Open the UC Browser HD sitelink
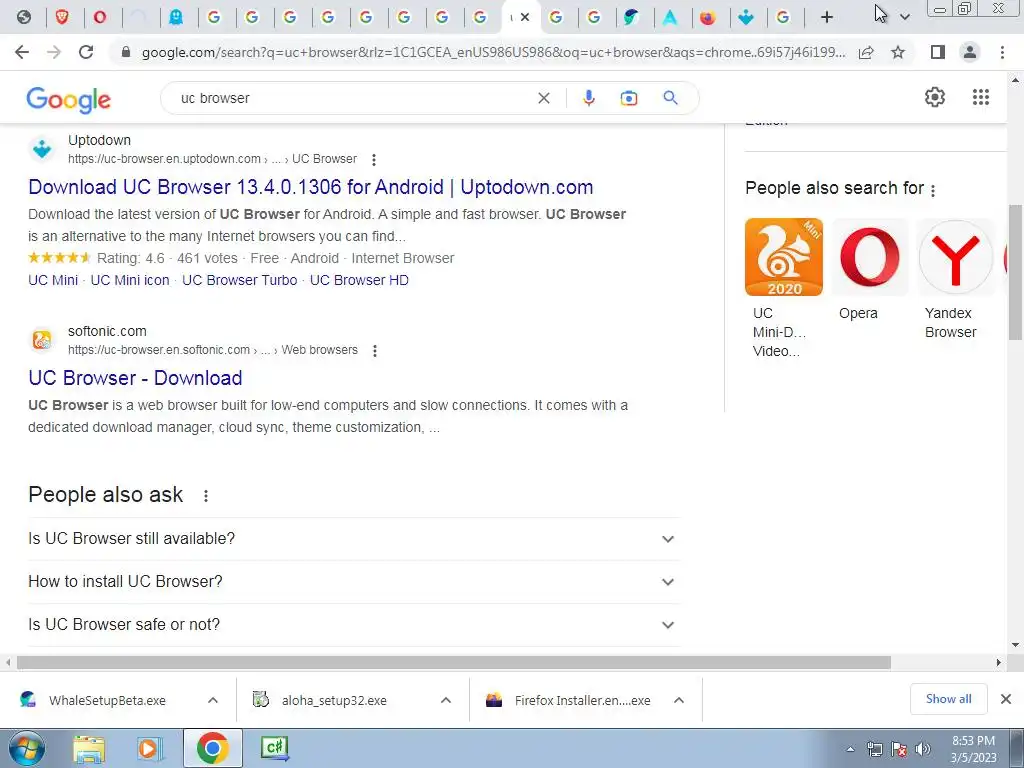 pyautogui.click(x=359, y=280)
